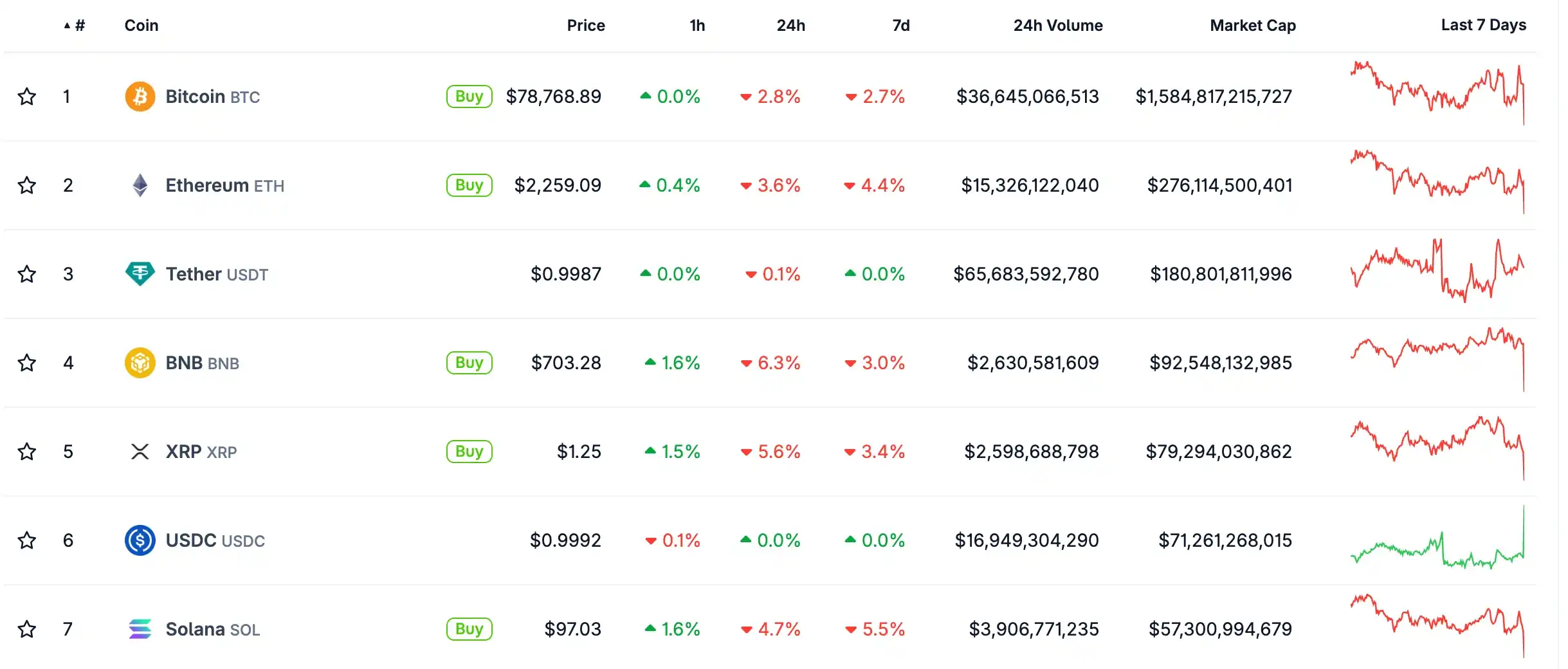Click the Buy button for Bitcoin
Image resolution: width=1568 pixels, height=669 pixels.
coord(469,96)
